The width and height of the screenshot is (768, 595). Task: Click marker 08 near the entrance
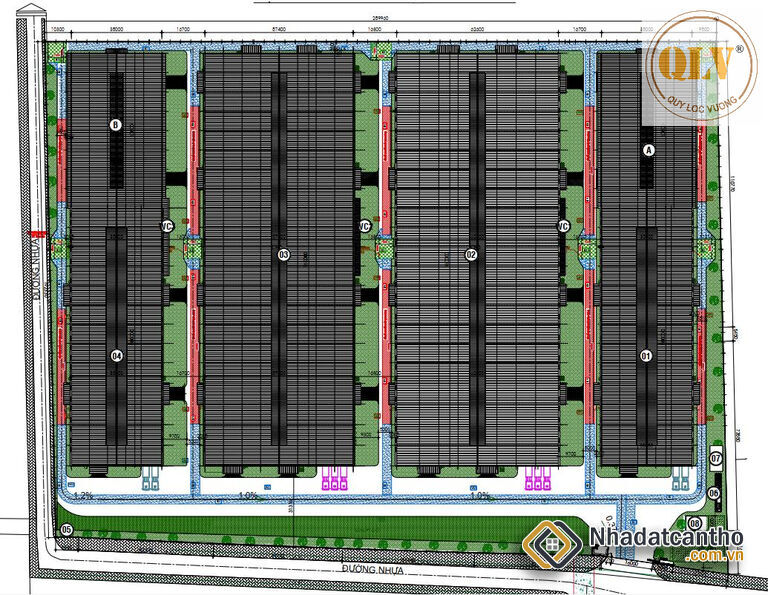click(x=694, y=523)
